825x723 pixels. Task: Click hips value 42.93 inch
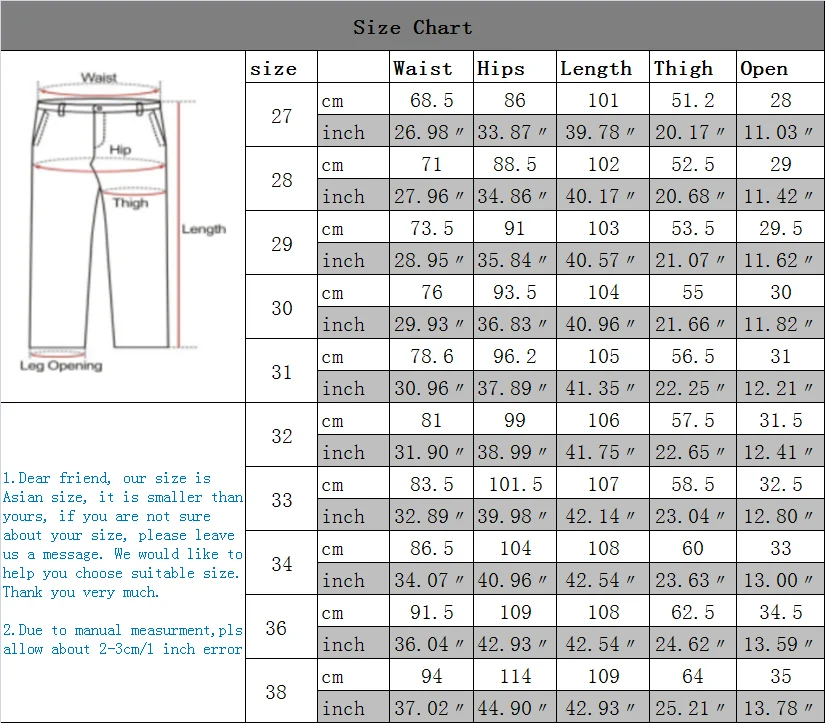pos(512,644)
